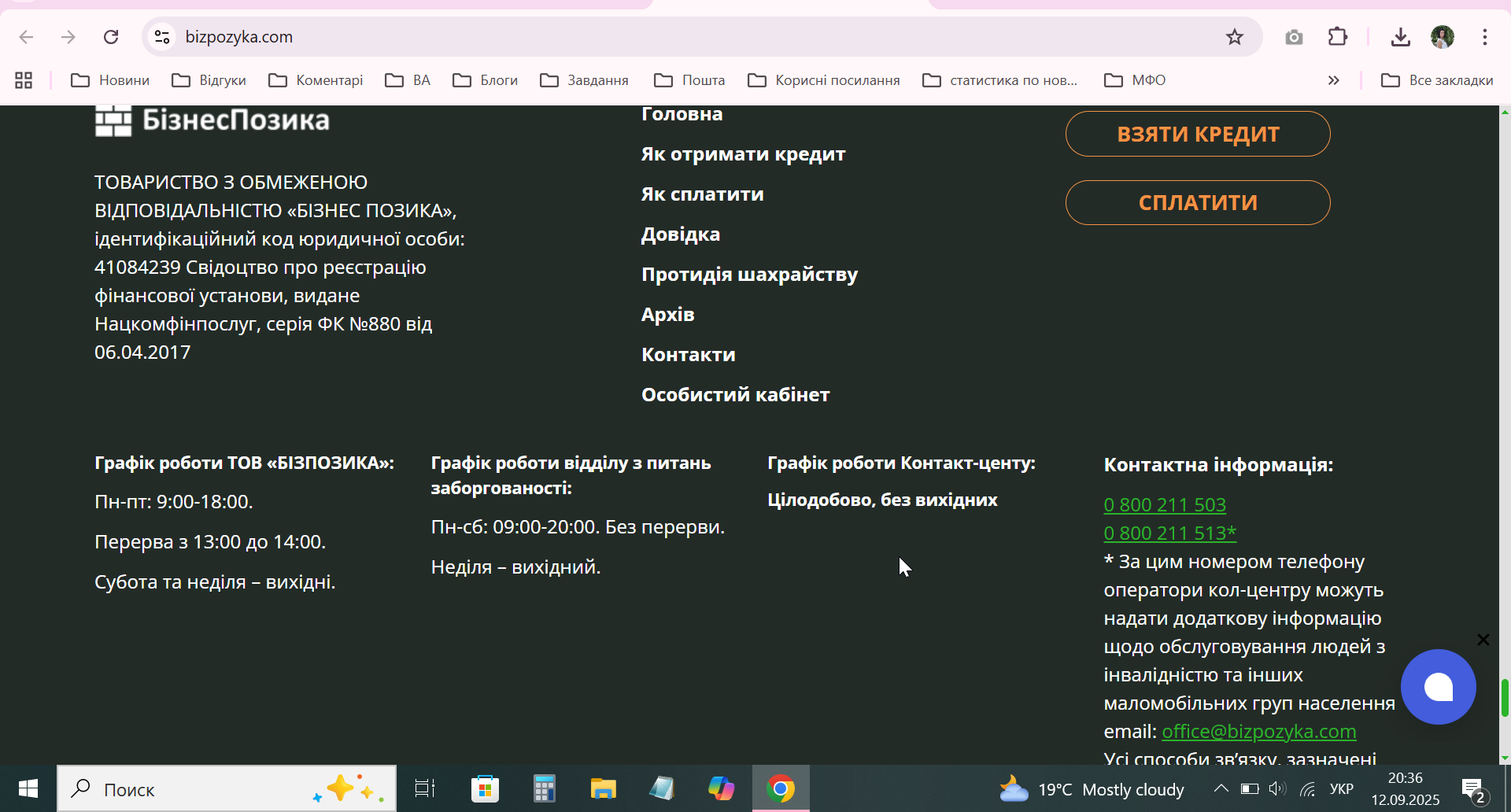Open the Chrome profile avatar
The width and height of the screenshot is (1511, 812).
1443,37
